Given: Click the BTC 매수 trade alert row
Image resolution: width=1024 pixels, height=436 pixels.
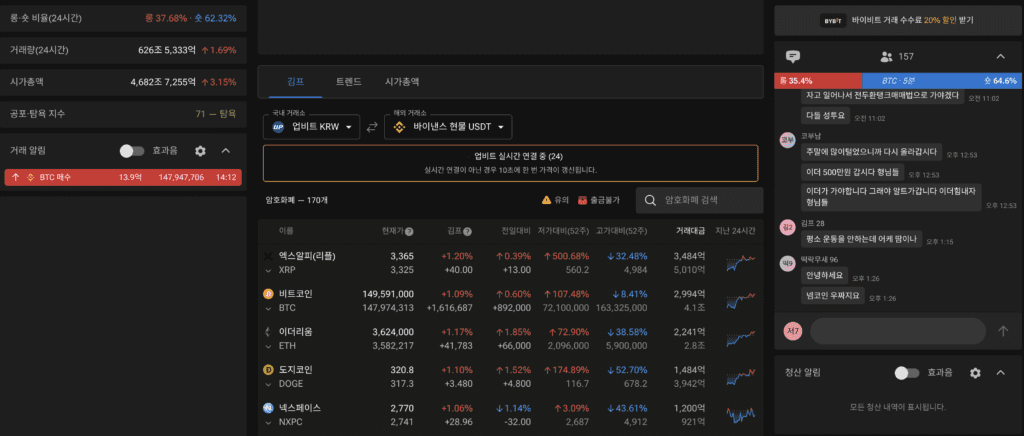Looking at the screenshot, I should (x=123, y=177).
